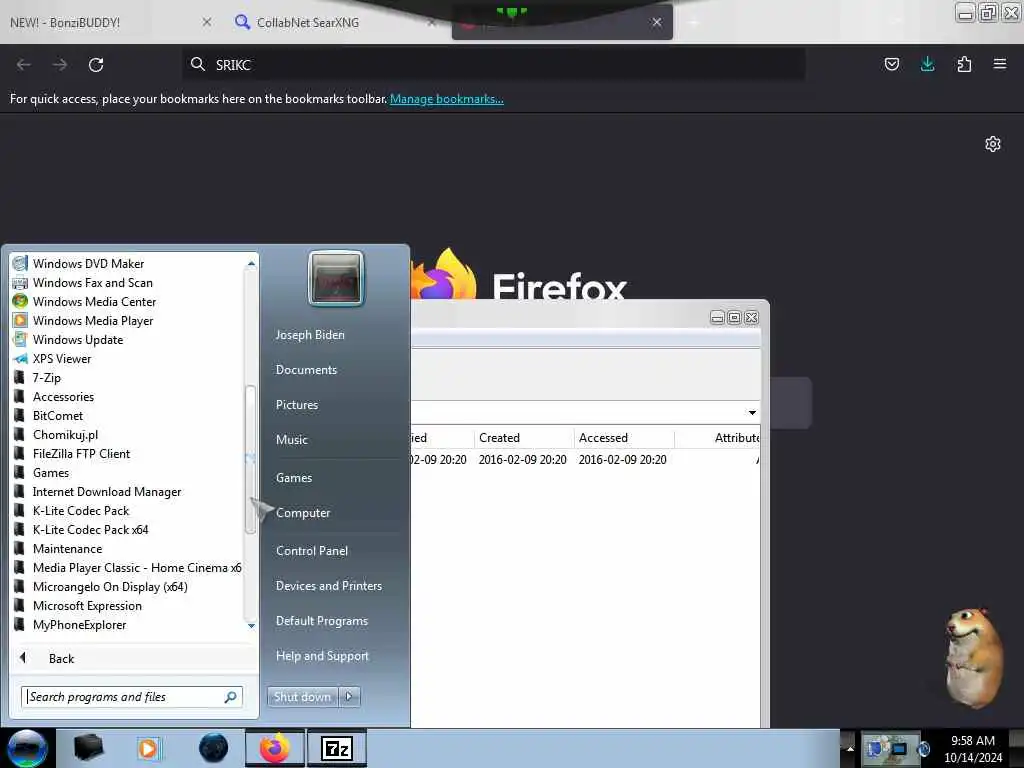
Task: Open Microangelo On Display (x64) folder
Action: pos(110,586)
